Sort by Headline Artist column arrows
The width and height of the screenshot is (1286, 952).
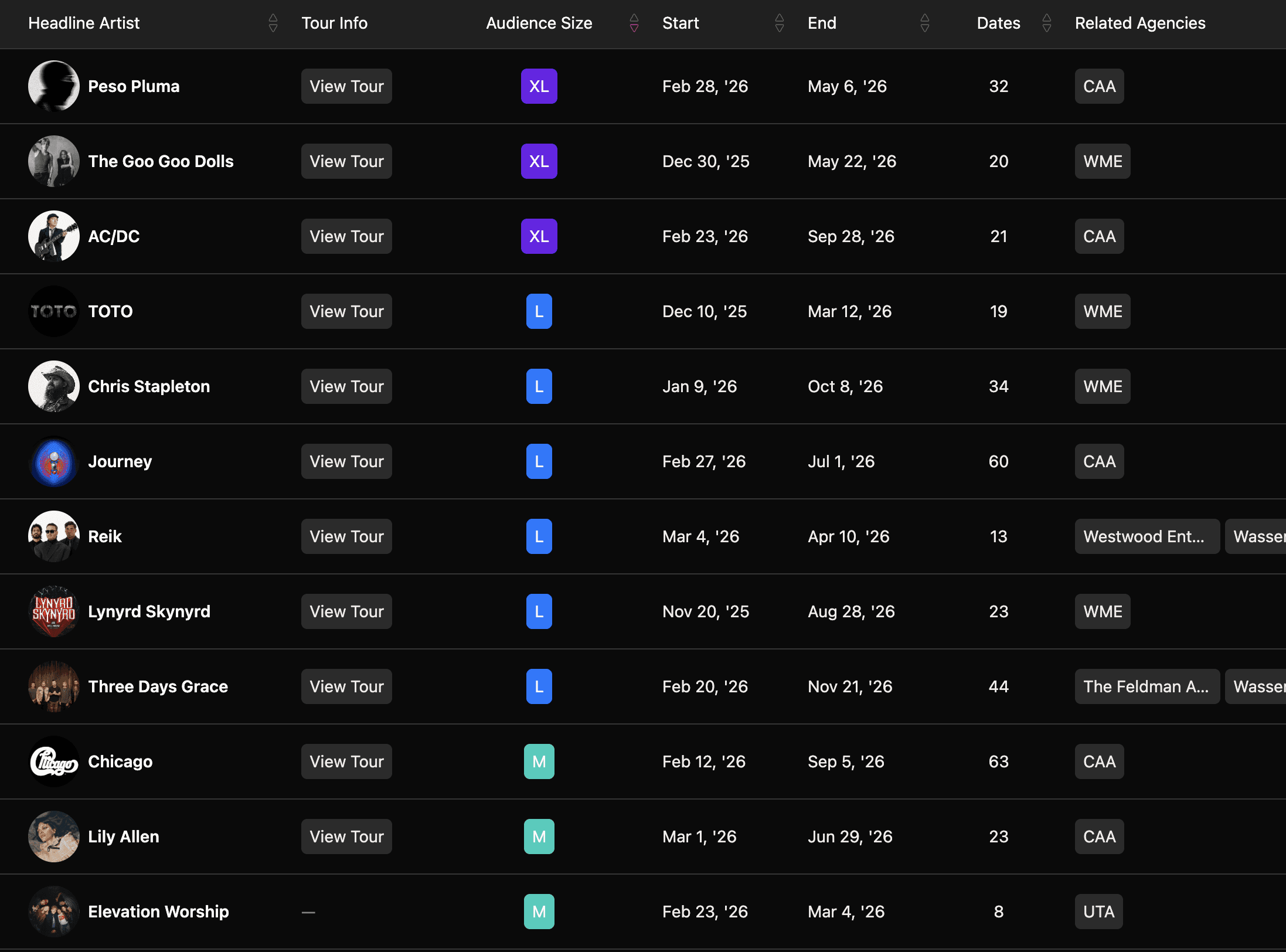(273, 23)
